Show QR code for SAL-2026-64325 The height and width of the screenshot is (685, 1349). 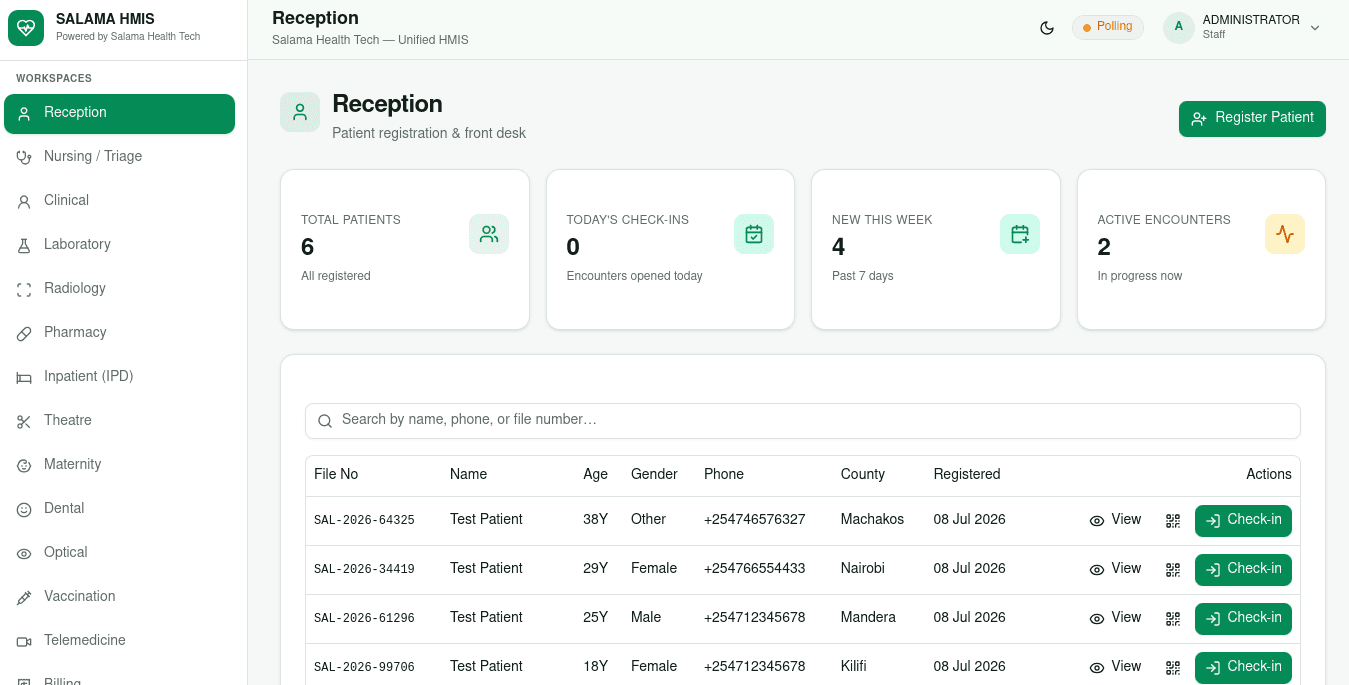1173,521
